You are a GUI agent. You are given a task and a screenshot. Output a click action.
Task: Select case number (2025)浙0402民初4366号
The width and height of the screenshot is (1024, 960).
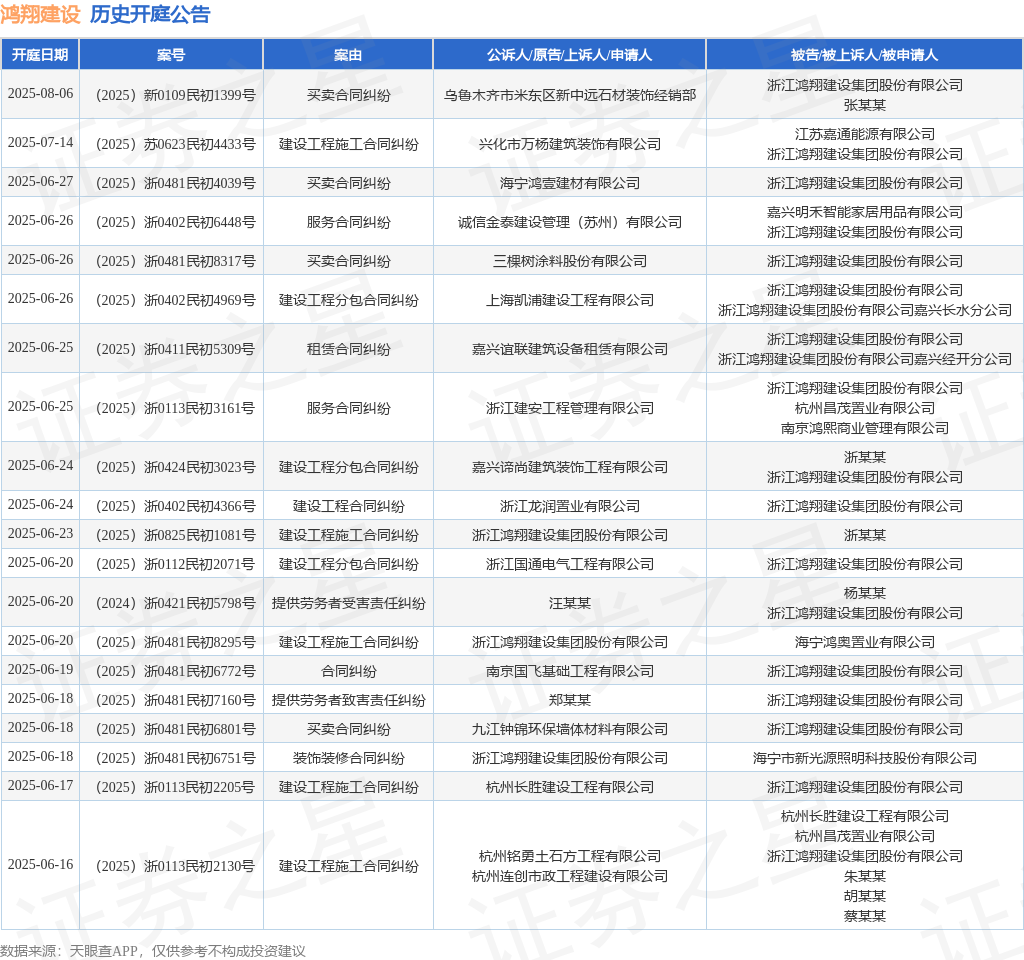pos(175,506)
